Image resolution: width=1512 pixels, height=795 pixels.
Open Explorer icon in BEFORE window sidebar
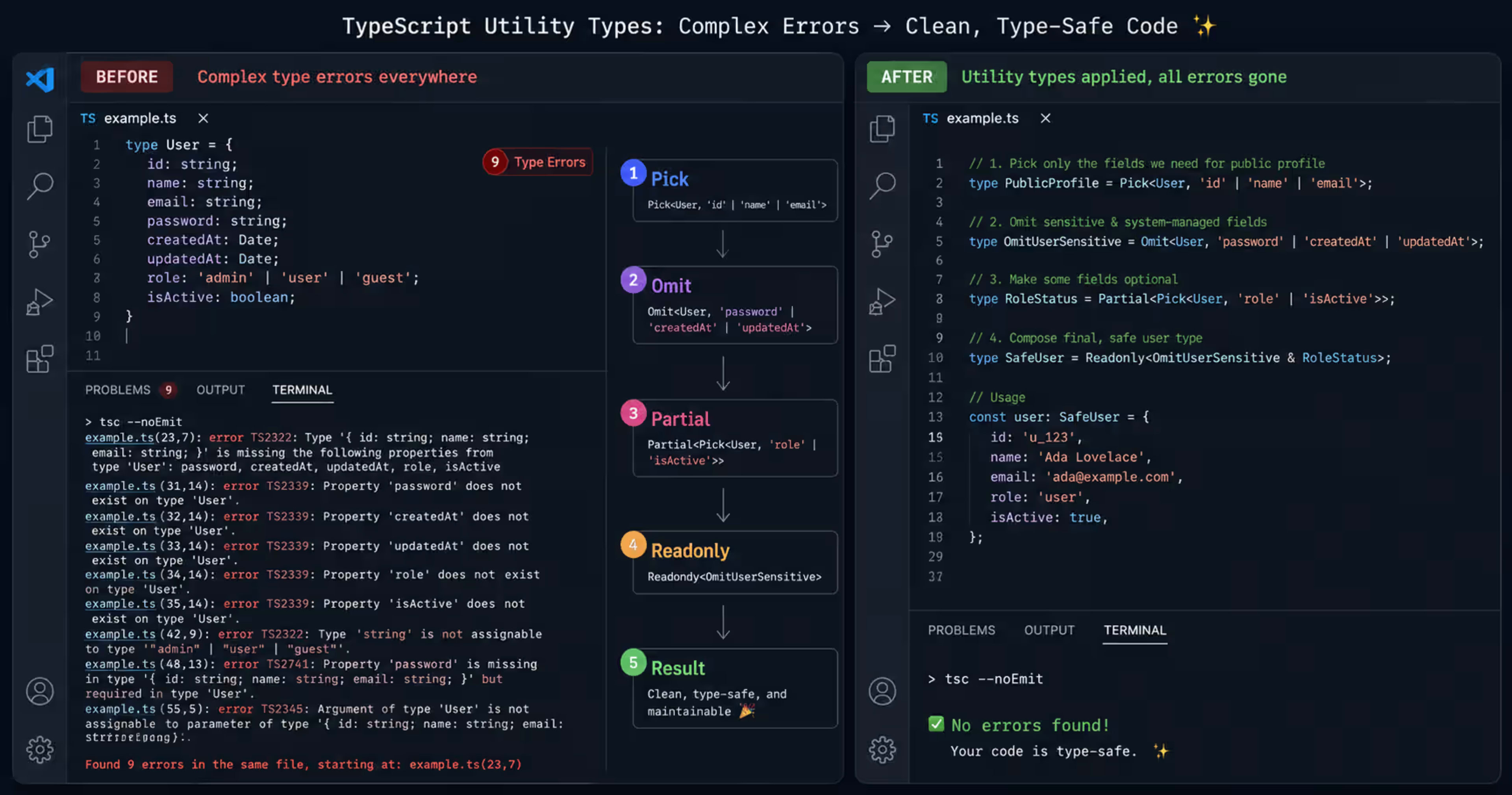coord(40,128)
